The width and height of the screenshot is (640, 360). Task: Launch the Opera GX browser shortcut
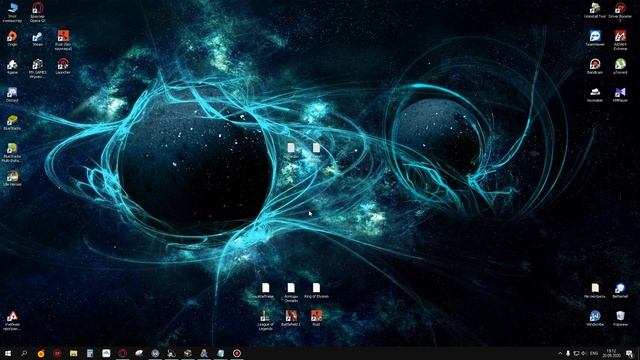[38, 12]
